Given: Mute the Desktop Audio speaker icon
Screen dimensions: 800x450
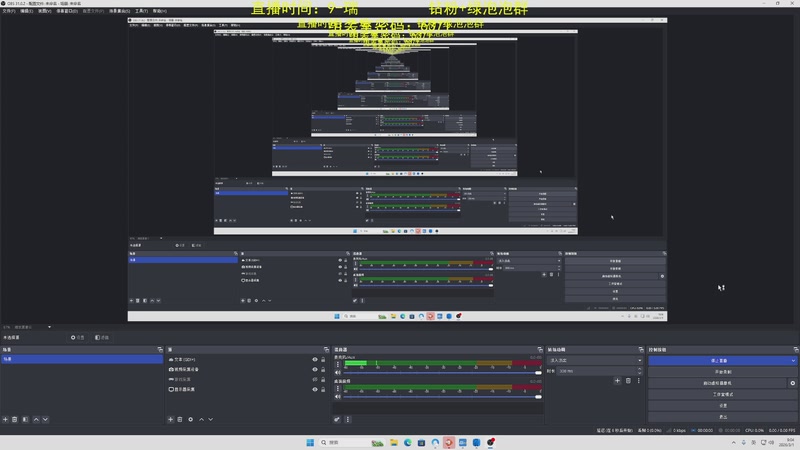Looking at the screenshot, I should point(337,396).
